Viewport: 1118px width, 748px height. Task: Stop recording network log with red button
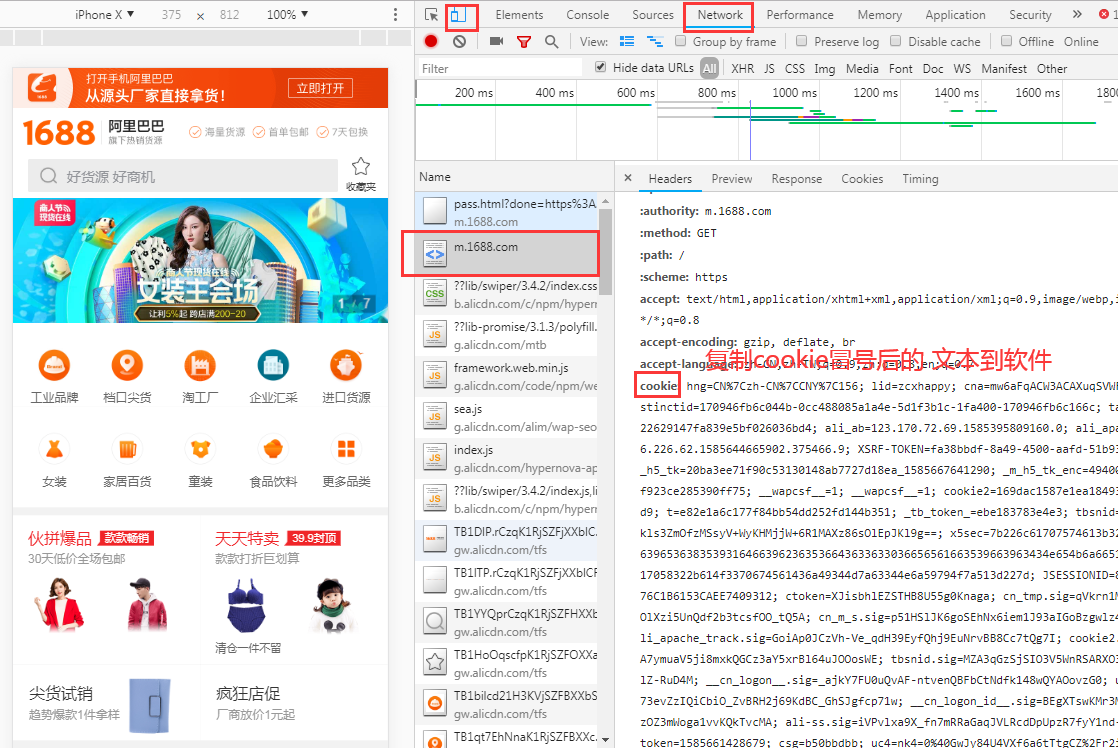point(431,41)
